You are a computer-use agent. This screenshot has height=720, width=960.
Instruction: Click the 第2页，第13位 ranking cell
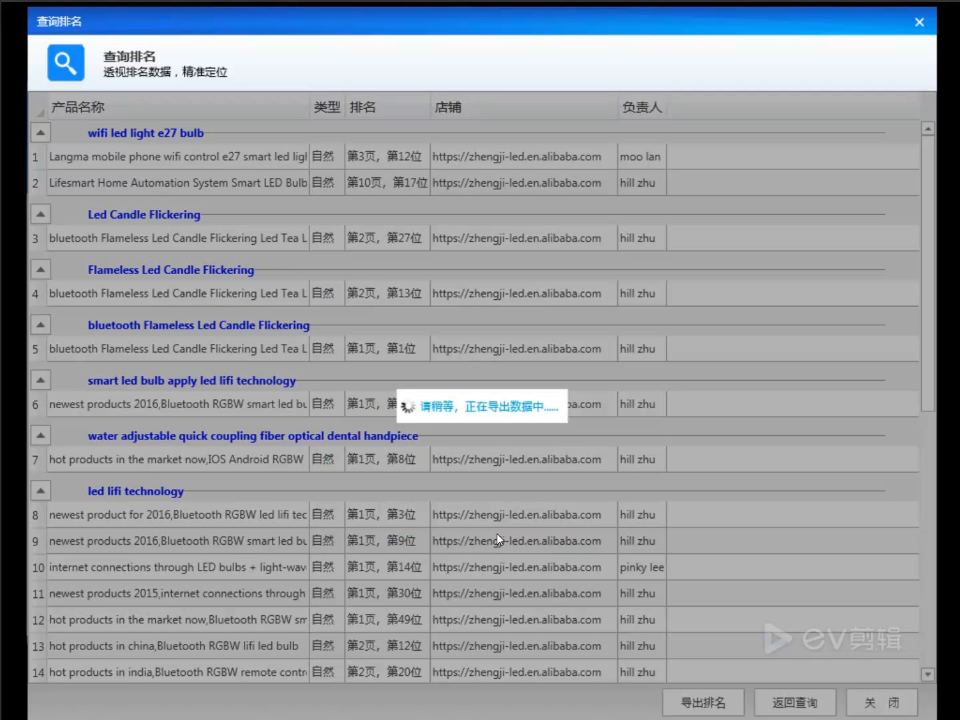388,293
